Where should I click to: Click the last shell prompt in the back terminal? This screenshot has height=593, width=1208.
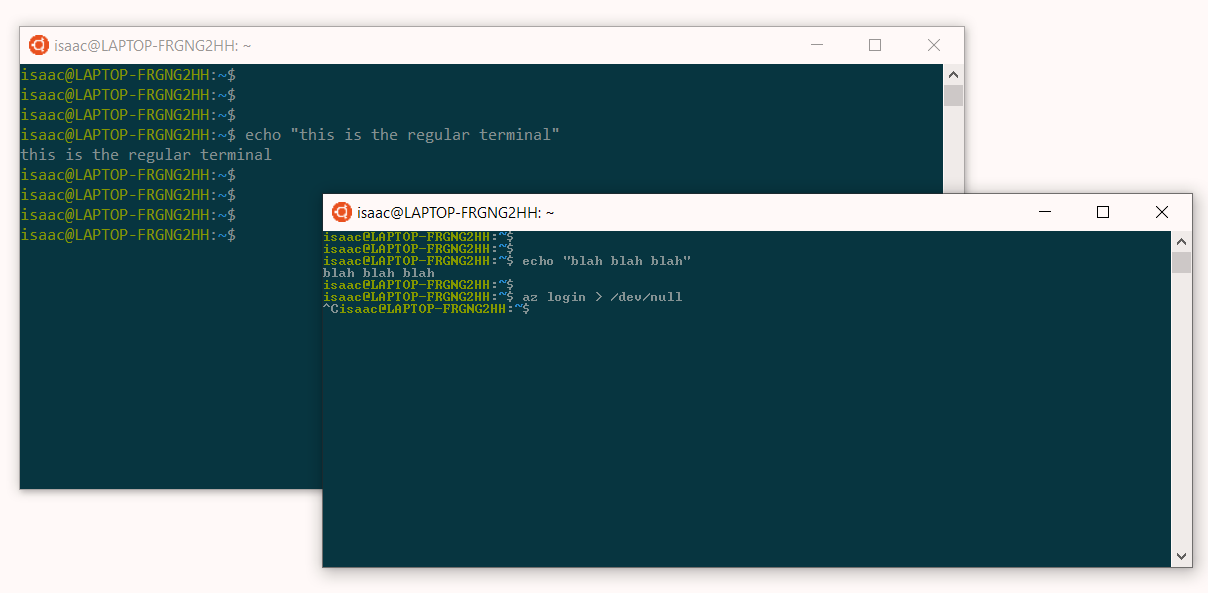[128, 234]
